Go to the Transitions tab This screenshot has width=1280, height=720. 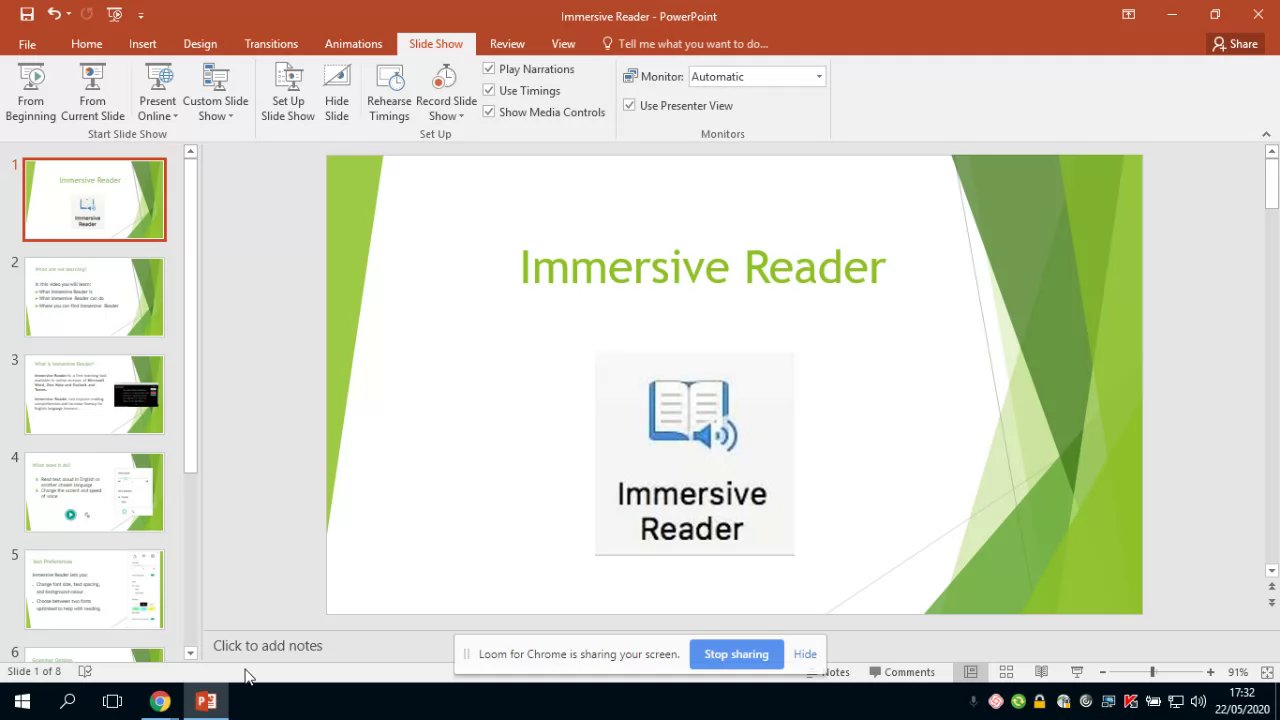click(271, 44)
